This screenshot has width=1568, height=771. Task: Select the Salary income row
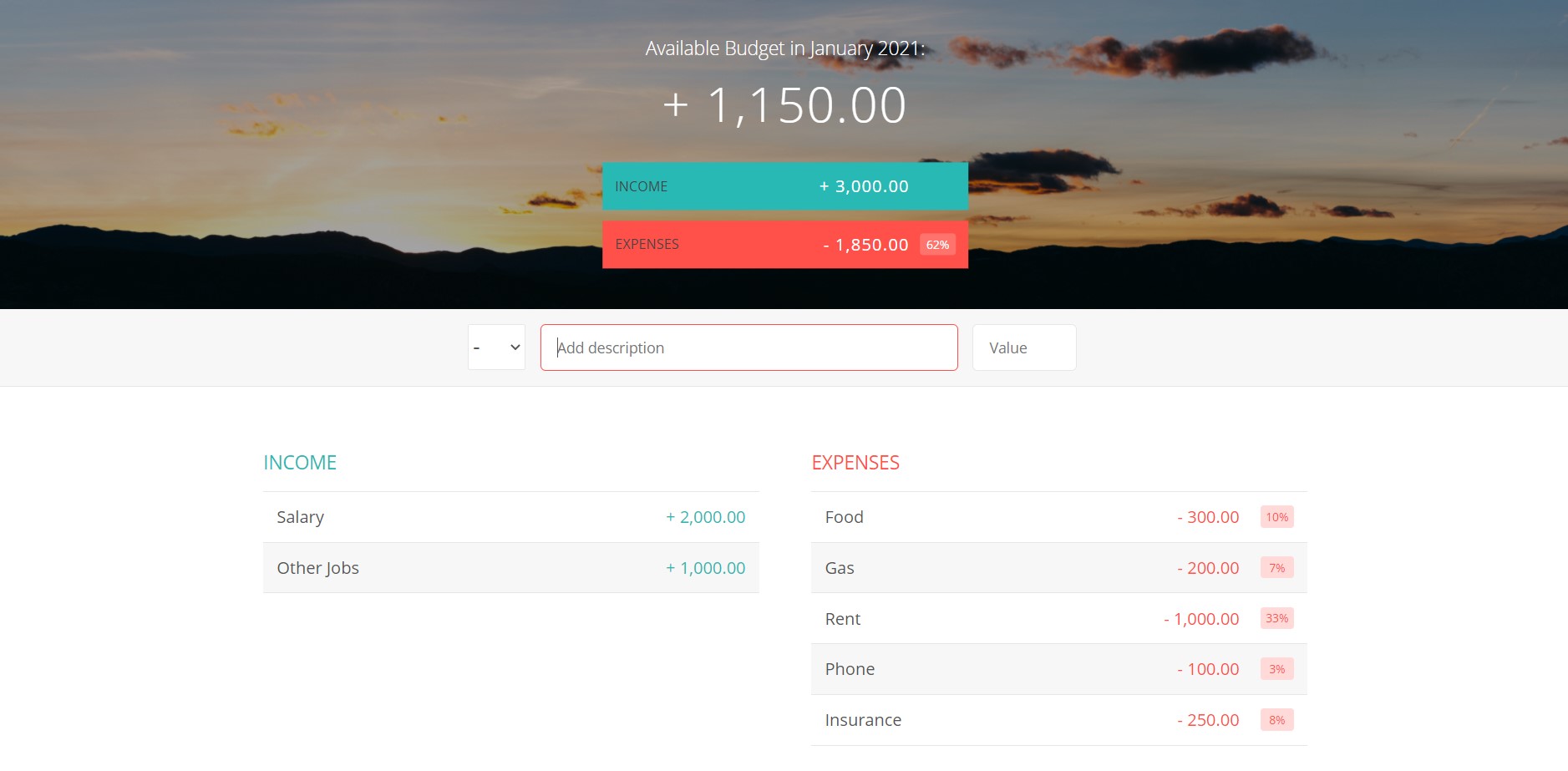[511, 517]
